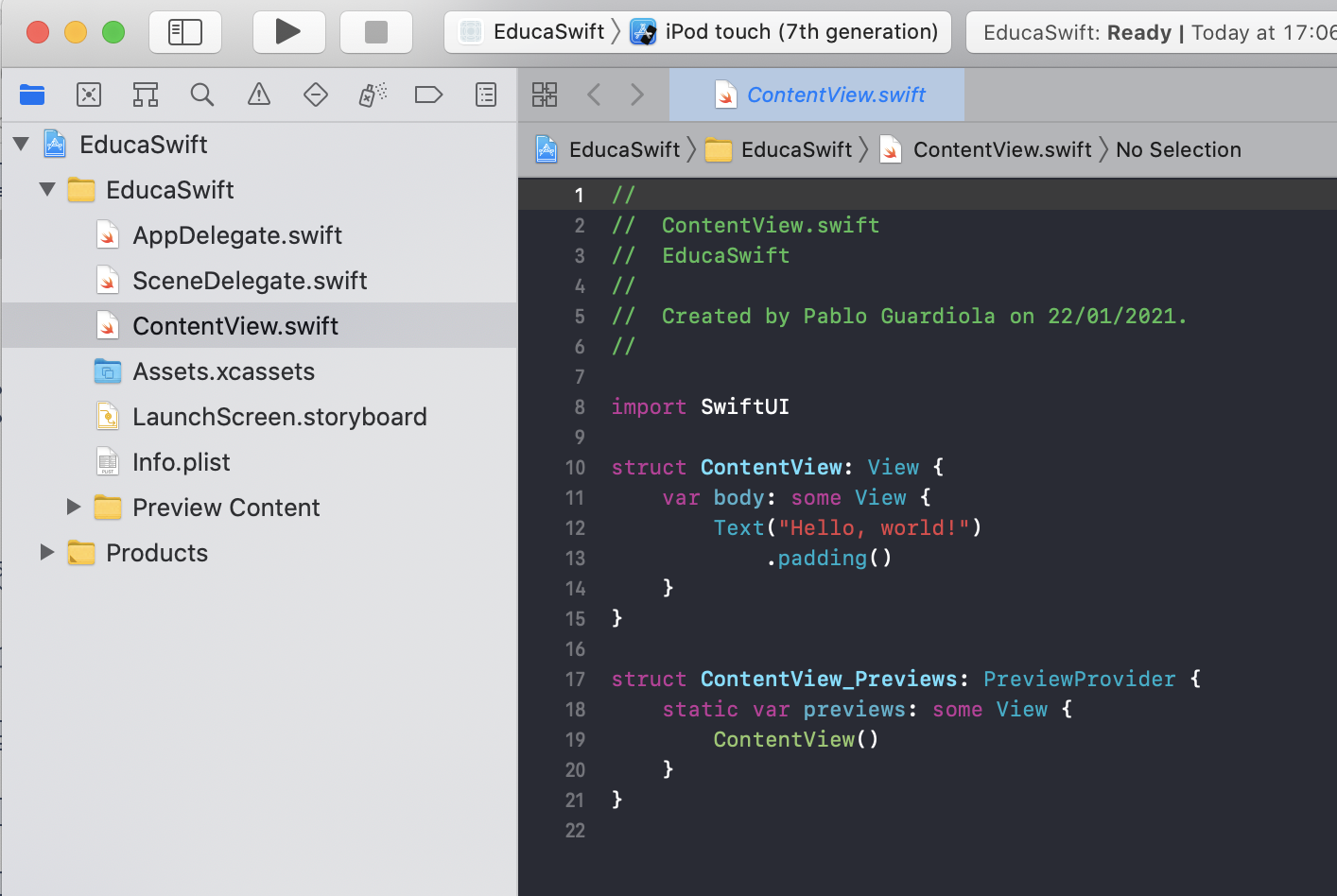
Task: Select the EducaSwift project in navigator
Action: pos(143,145)
